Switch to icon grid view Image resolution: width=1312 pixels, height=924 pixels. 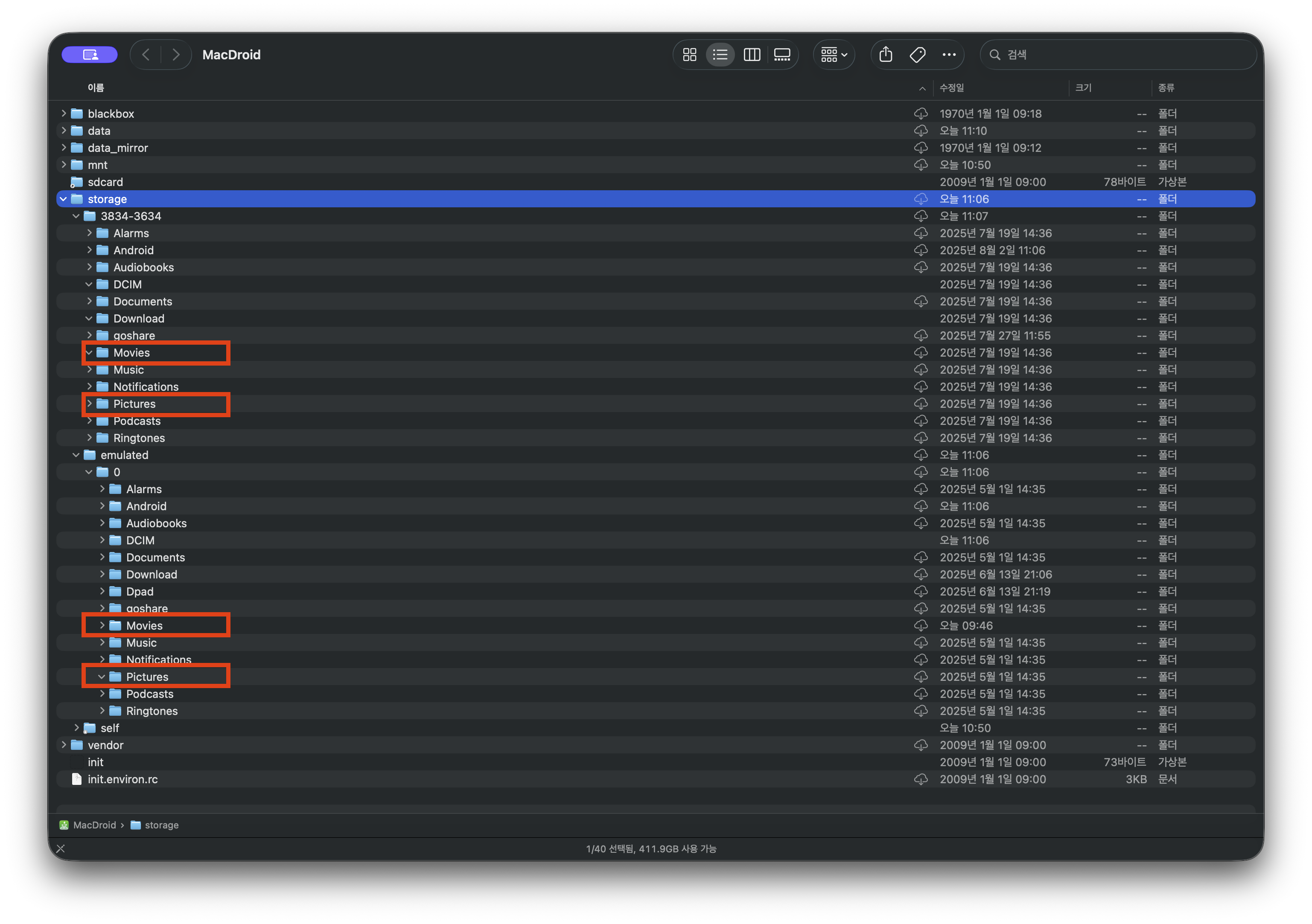tap(690, 55)
